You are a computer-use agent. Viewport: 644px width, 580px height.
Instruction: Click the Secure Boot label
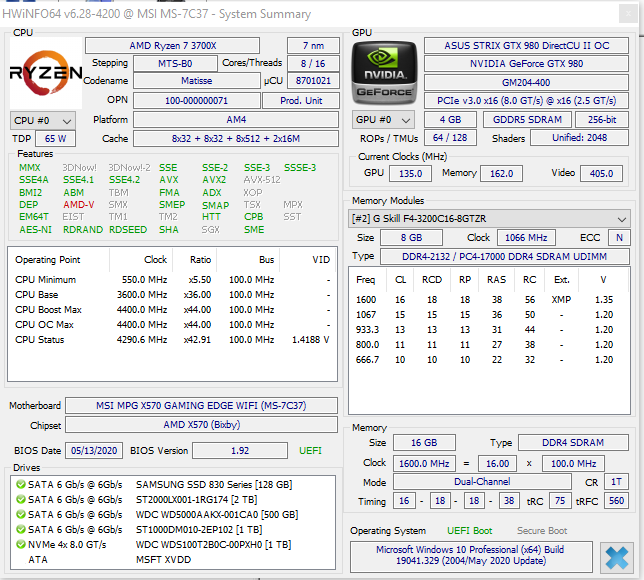[x=542, y=531]
